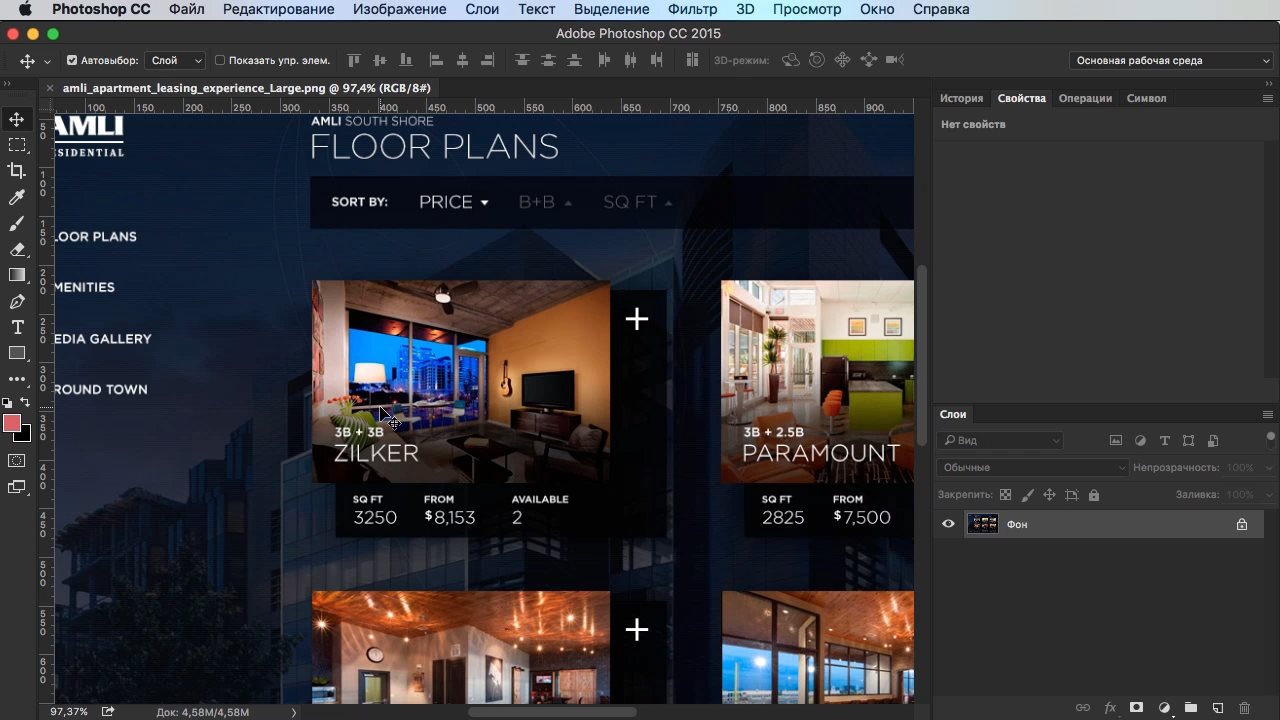Open the Изображение menu
This screenshot has width=1280, height=720.
(400, 9)
